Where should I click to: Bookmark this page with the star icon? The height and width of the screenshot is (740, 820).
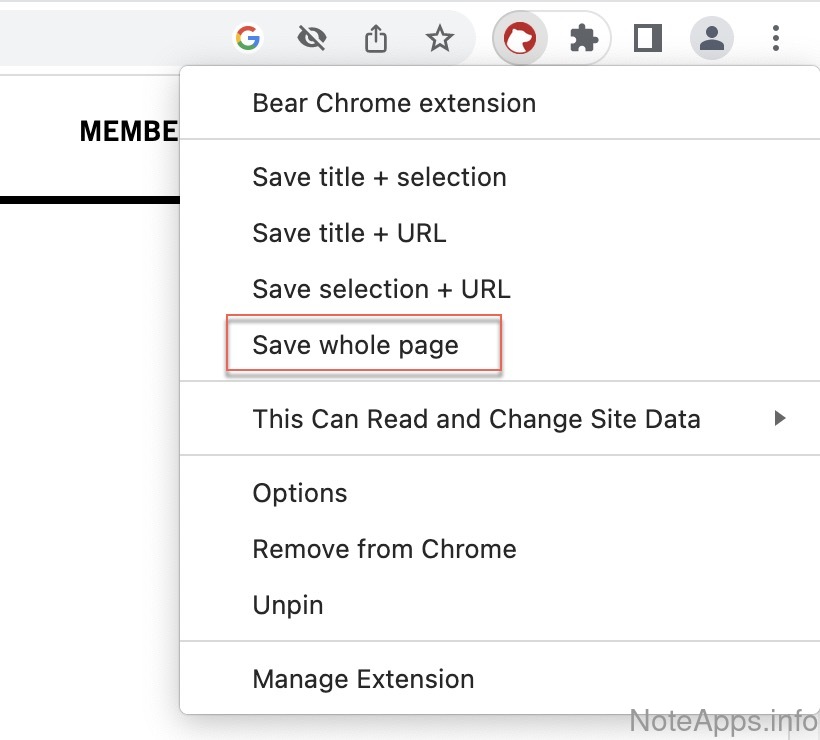point(439,39)
